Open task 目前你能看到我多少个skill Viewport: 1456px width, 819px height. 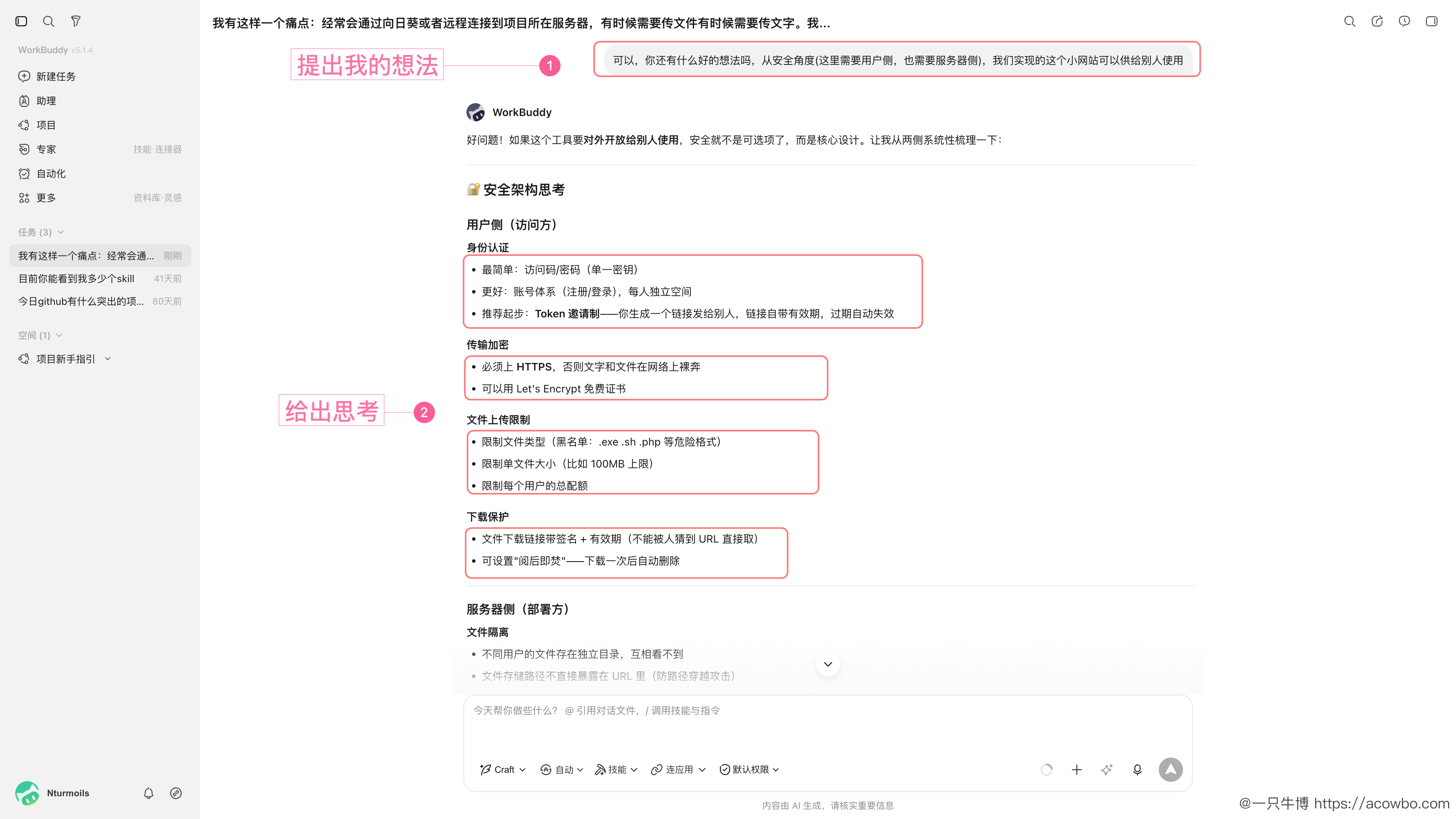pos(100,278)
